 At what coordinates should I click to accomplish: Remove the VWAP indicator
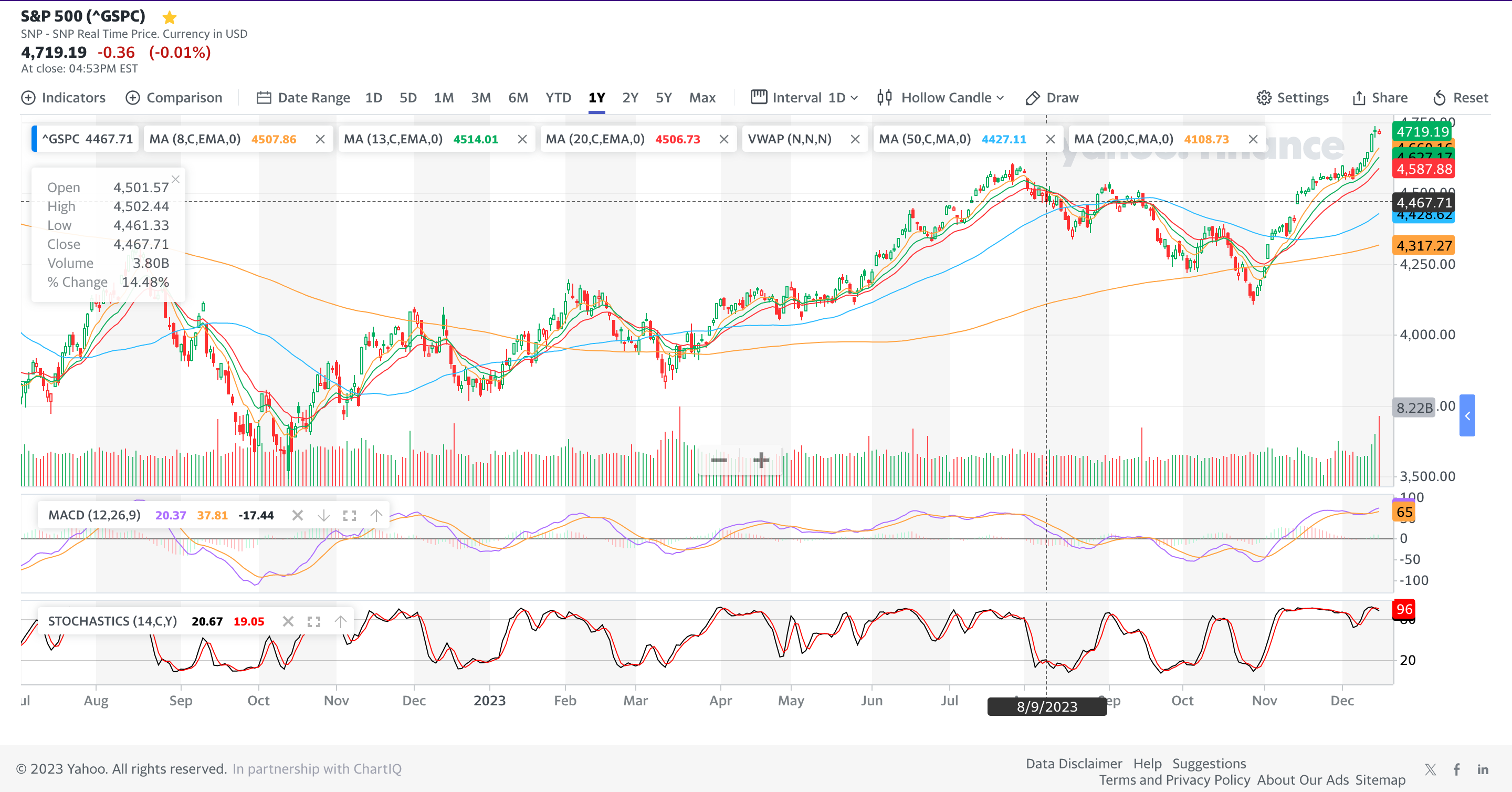pos(855,139)
